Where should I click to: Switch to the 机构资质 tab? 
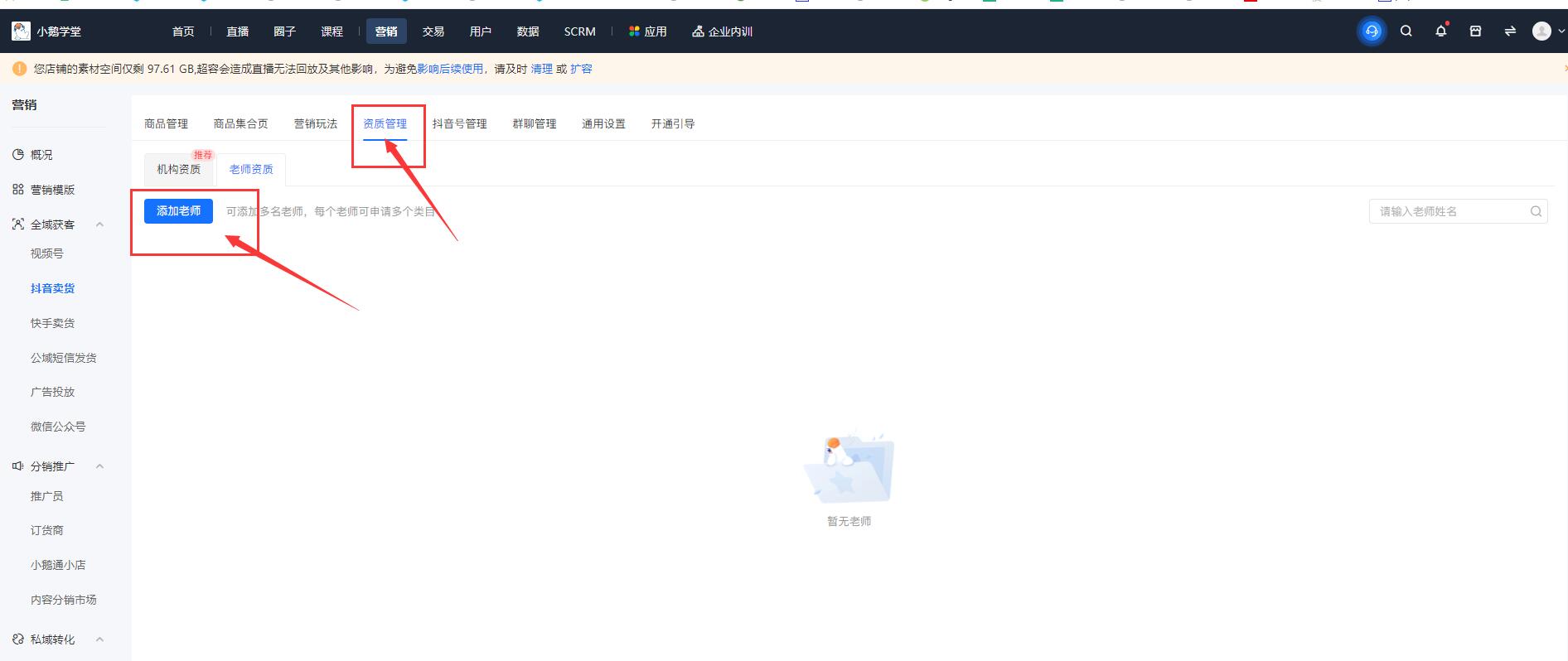178,169
